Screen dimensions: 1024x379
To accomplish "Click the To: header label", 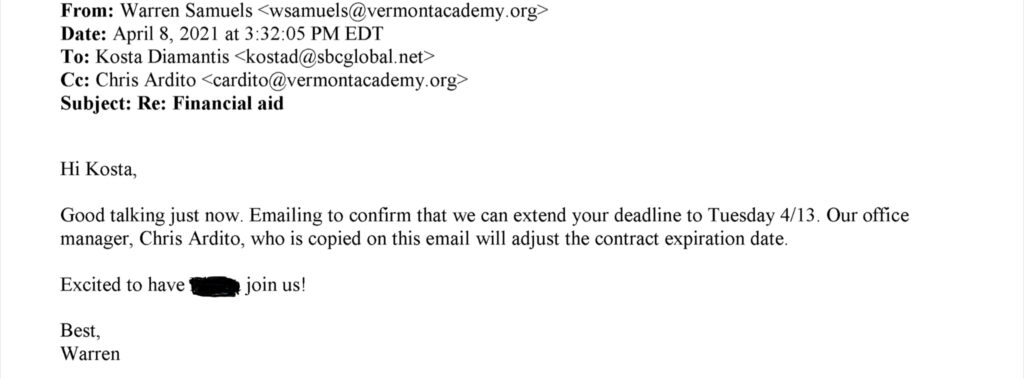I will click(x=76, y=57).
